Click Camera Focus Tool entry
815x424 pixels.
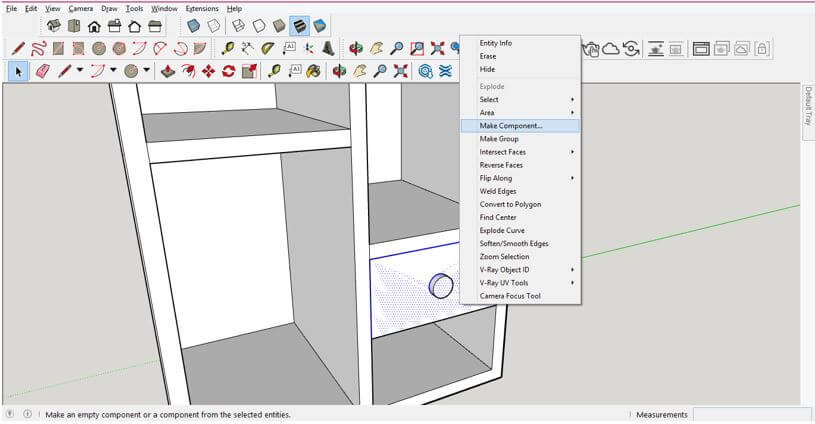click(520, 296)
